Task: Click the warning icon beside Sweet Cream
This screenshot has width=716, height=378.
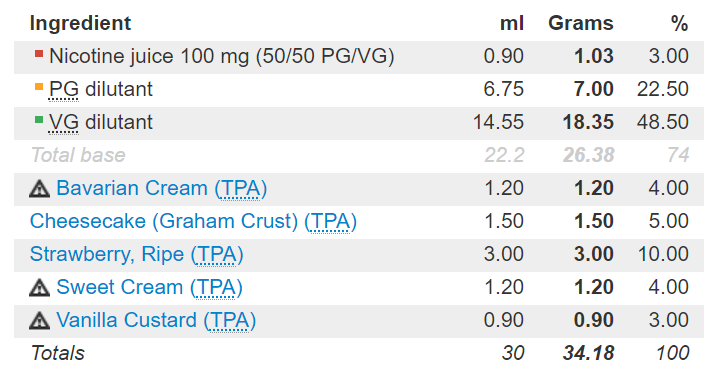Action: tap(39, 288)
